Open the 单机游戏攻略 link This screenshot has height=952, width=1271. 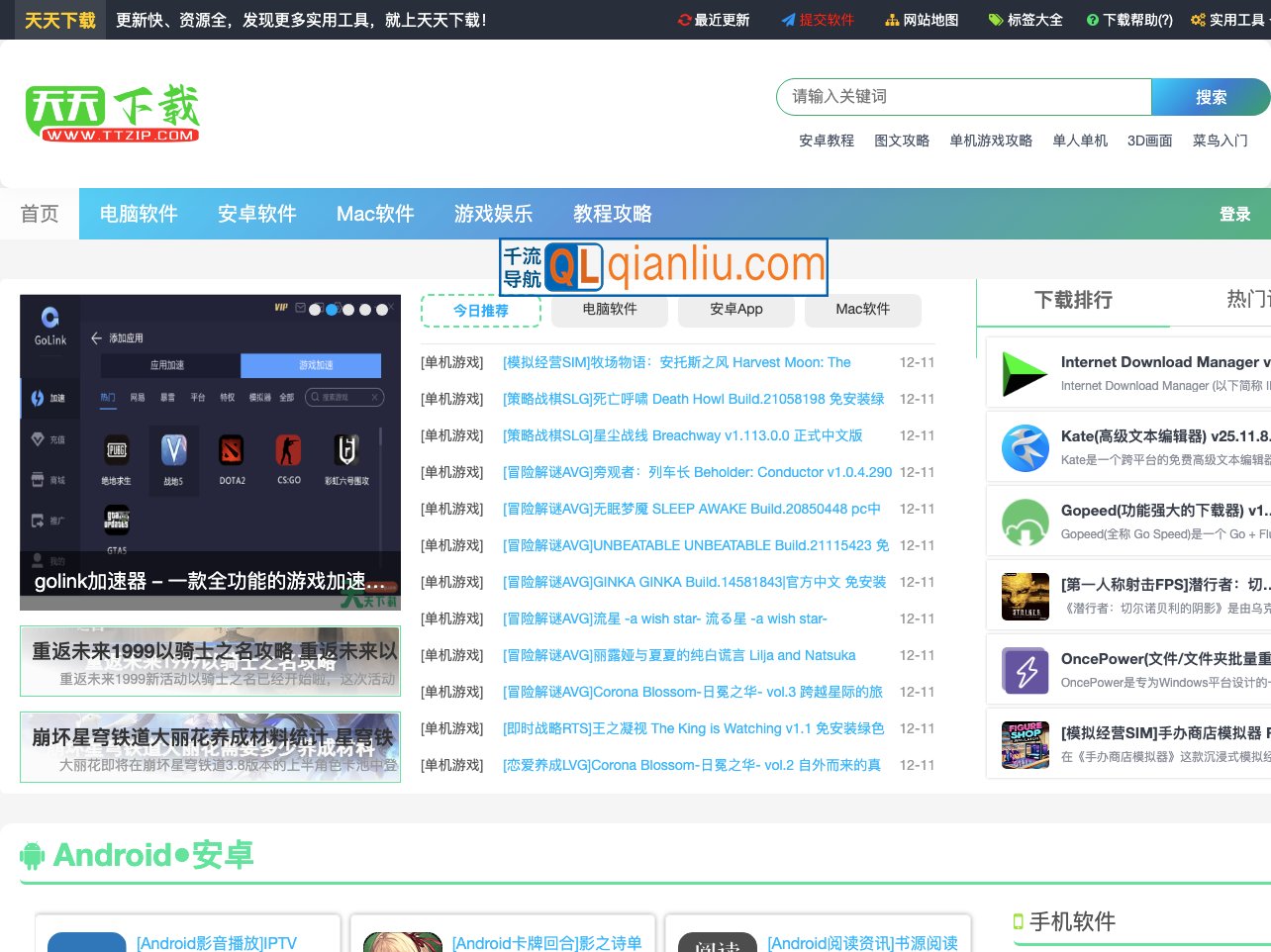(x=991, y=141)
